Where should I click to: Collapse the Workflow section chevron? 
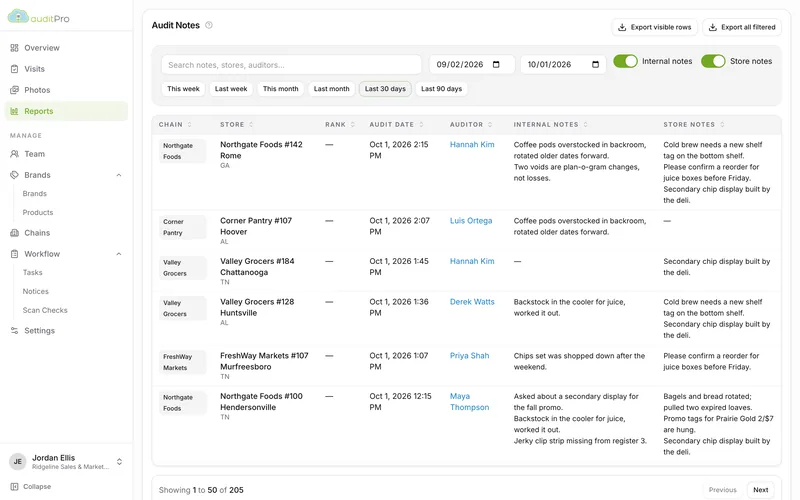coord(118,254)
